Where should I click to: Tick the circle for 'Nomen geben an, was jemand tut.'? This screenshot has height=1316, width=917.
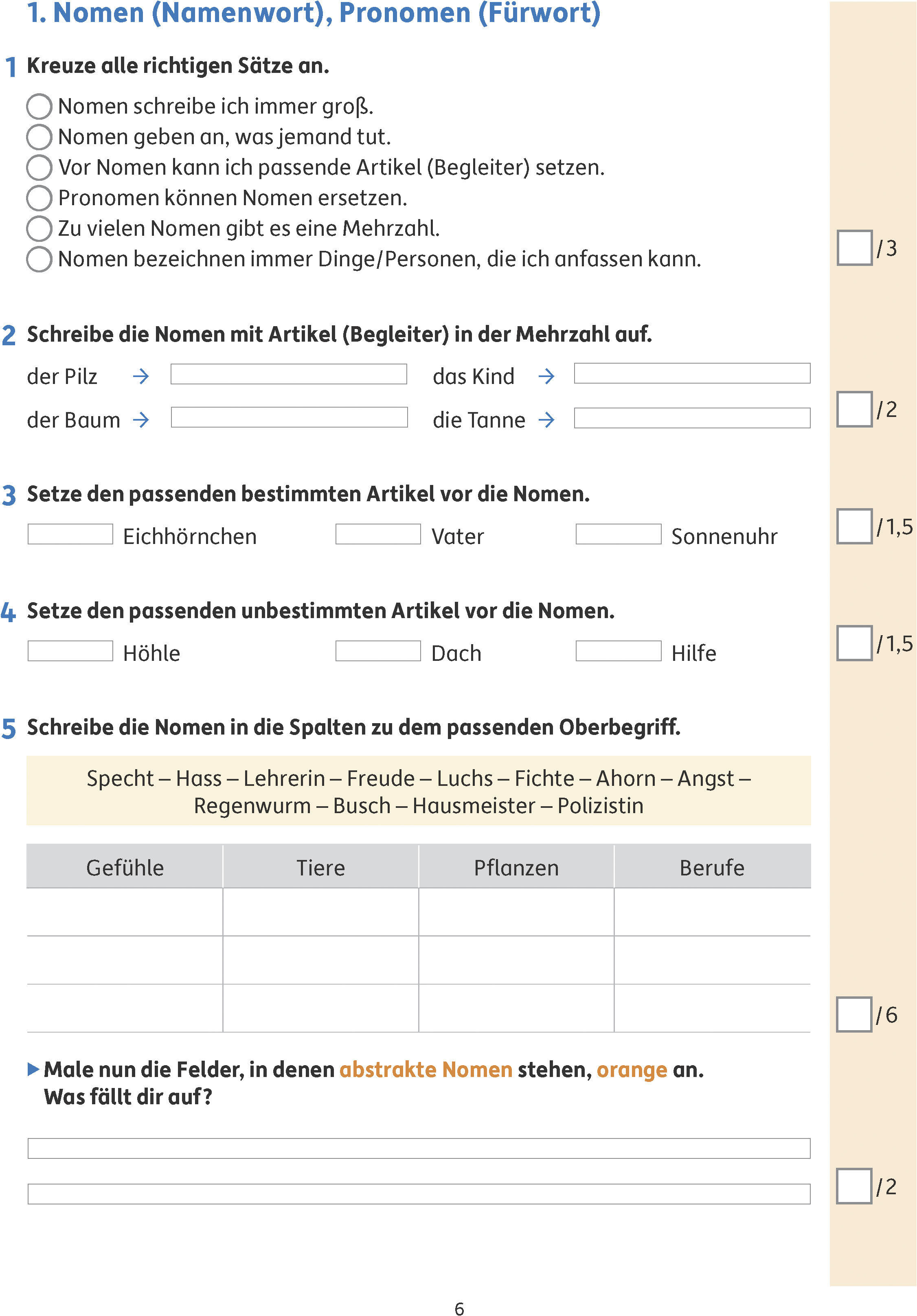39,137
